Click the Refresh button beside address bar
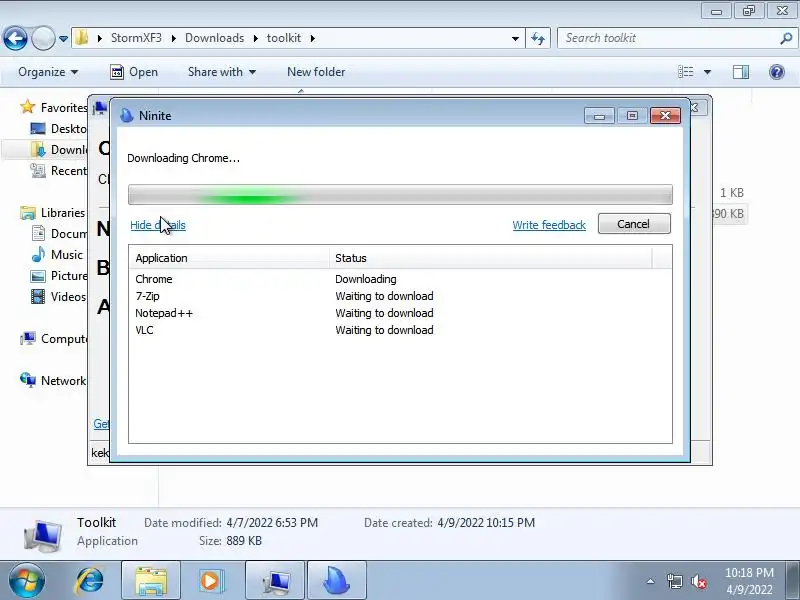Screen dimensions: 800x600 (x=538, y=38)
